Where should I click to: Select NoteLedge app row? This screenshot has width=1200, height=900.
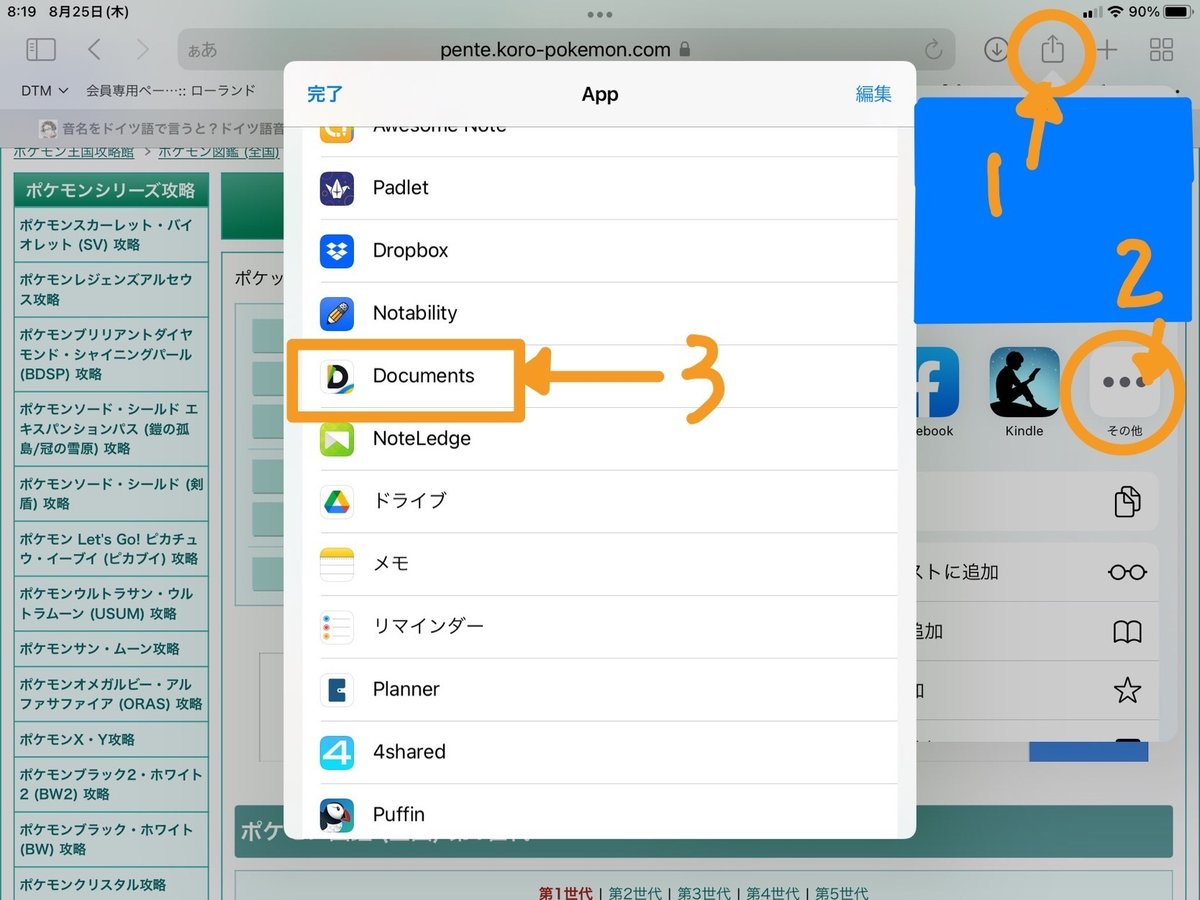608,438
